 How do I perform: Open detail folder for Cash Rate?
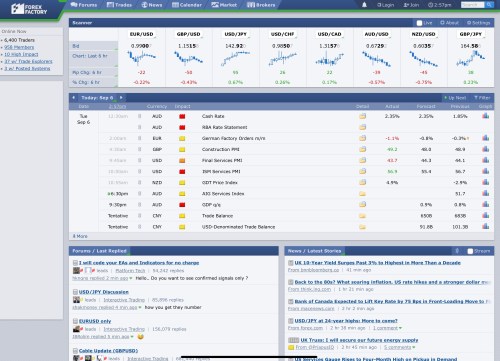click(x=362, y=116)
